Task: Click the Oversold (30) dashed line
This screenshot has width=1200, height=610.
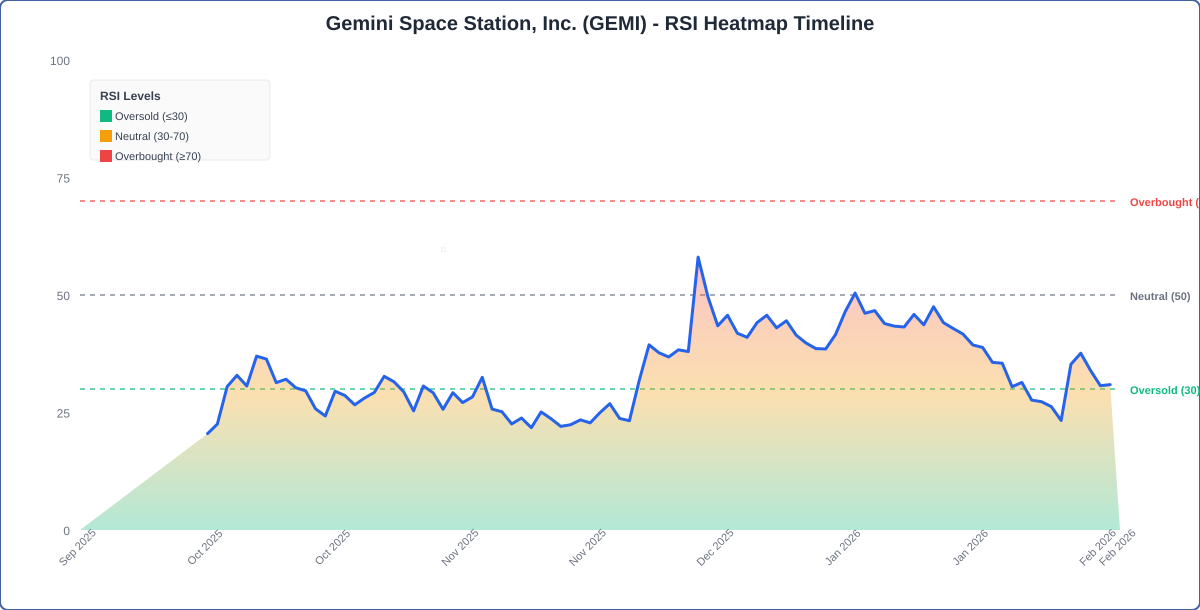Action: coord(600,390)
